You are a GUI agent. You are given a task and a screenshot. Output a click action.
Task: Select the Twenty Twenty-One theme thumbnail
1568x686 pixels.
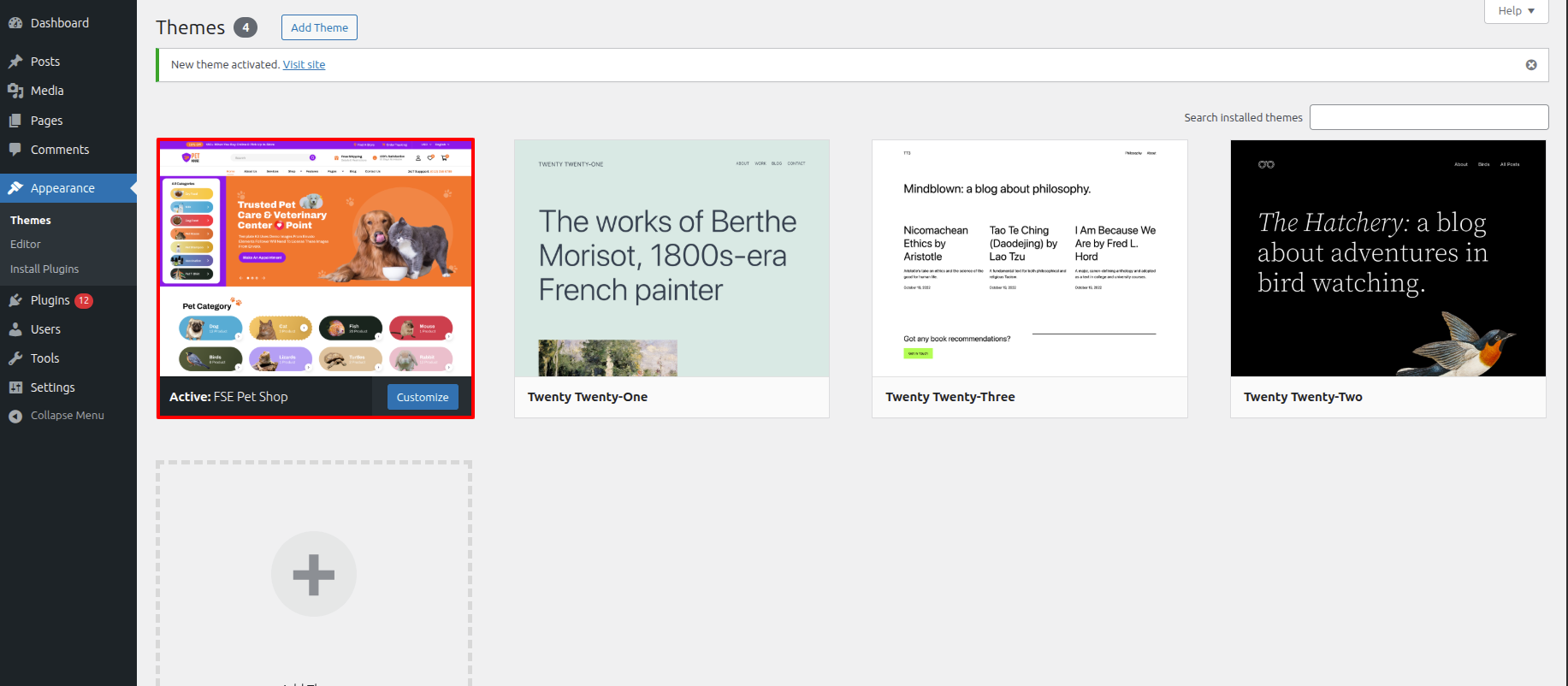(672, 258)
